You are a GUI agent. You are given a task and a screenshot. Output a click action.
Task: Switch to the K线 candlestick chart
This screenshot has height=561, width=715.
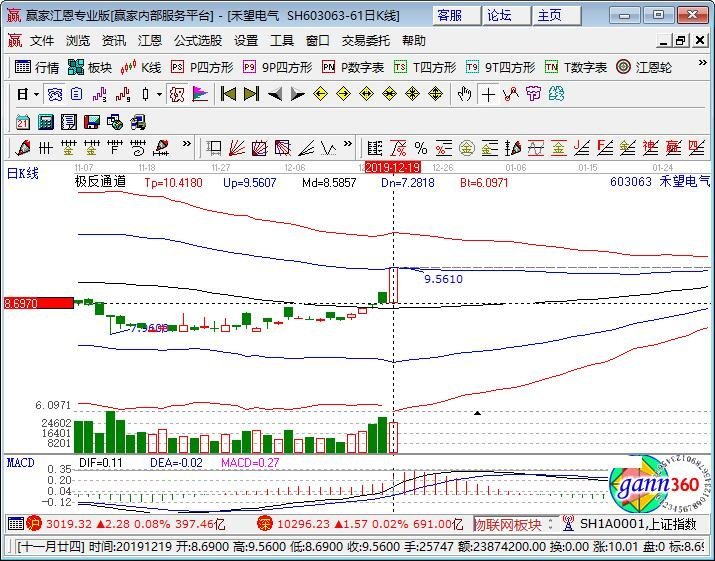coord(141,68)
